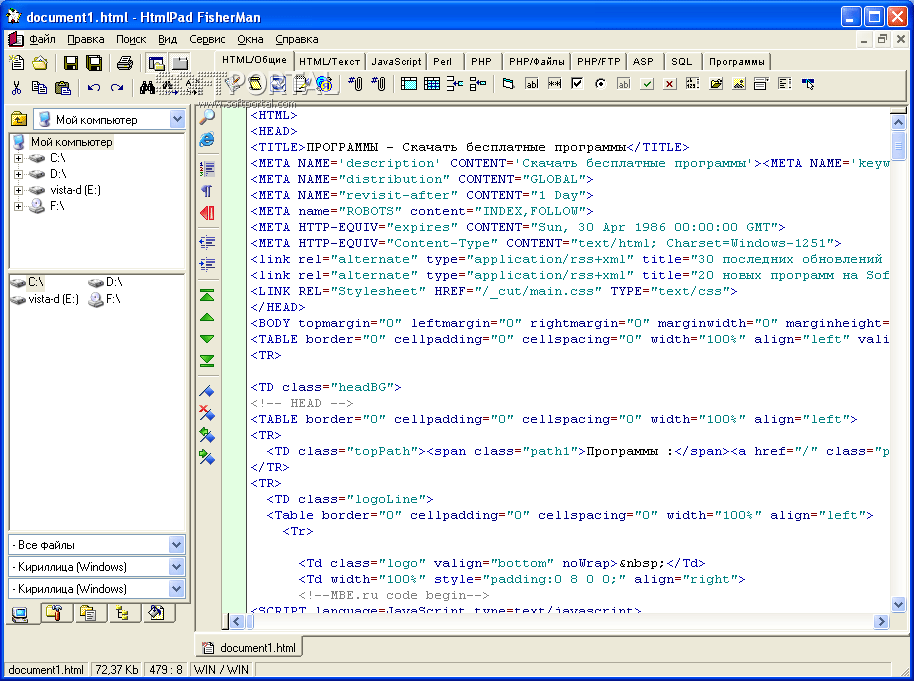
Task: Open the upper Кириллица (Windows) encoding dropdown
Action: 177,566
